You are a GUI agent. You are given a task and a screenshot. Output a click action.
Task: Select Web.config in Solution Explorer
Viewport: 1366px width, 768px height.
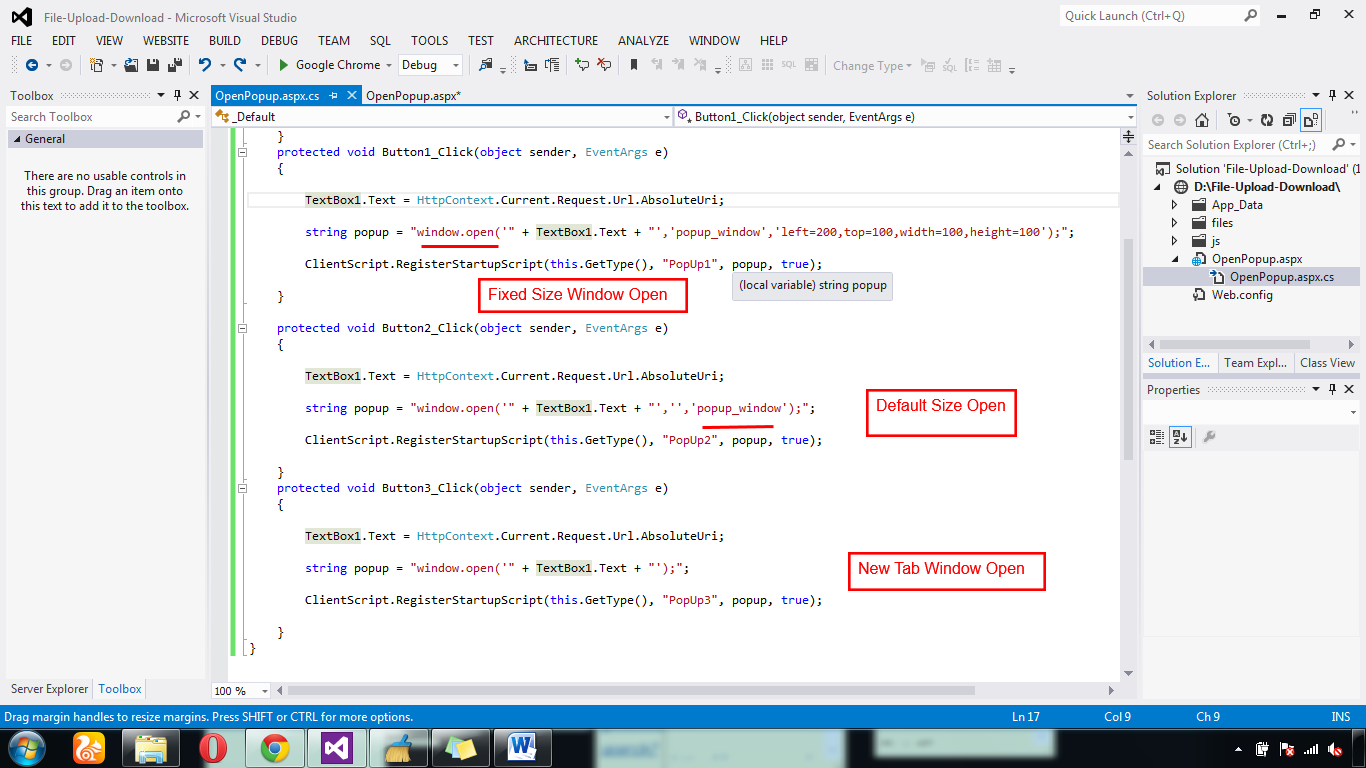pyautogui.click(x=1242, y=295)
